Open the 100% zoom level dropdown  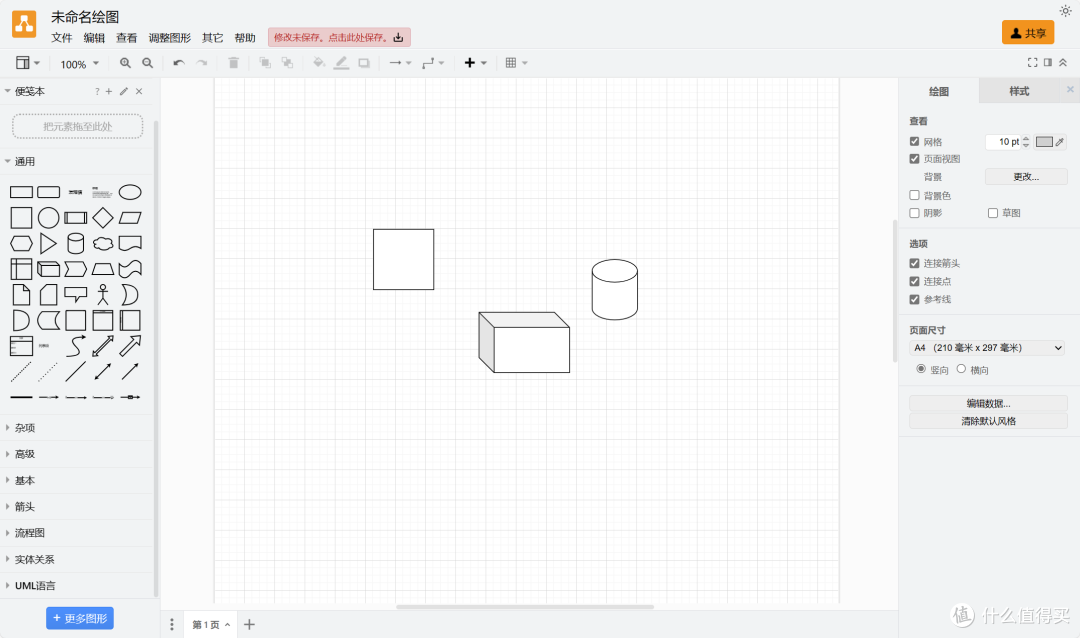pos(79,64)
